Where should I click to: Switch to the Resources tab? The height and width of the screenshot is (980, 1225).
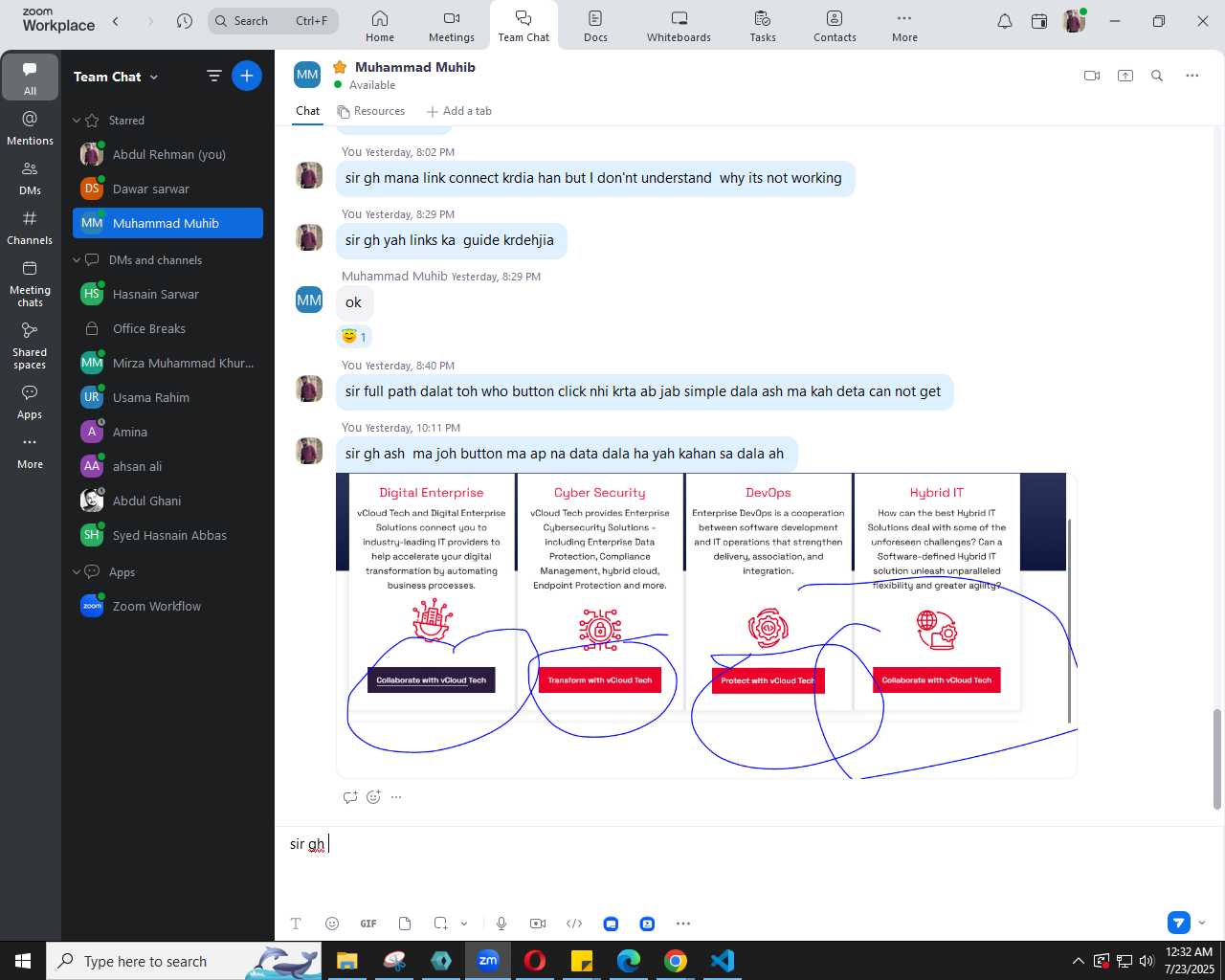coord(371,111)
